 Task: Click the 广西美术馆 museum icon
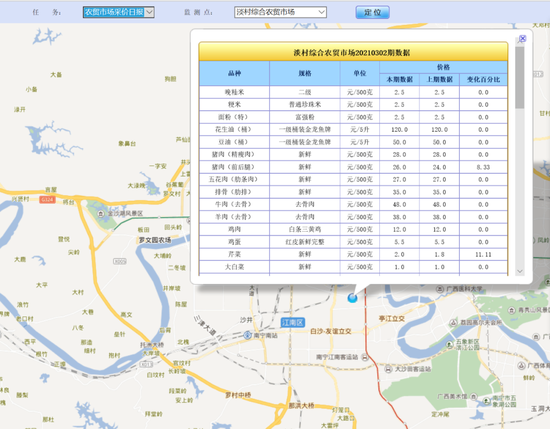474,396
